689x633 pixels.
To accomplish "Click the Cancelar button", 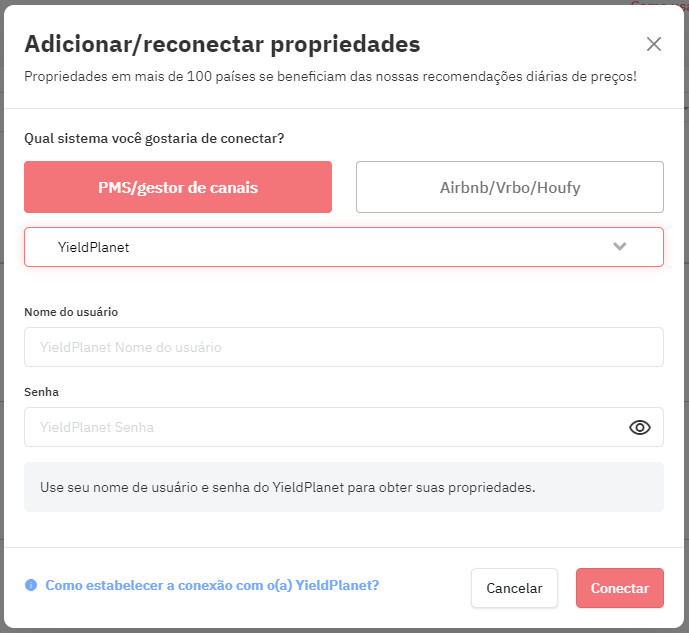I will pyautogui.click(x=514, y=588).
